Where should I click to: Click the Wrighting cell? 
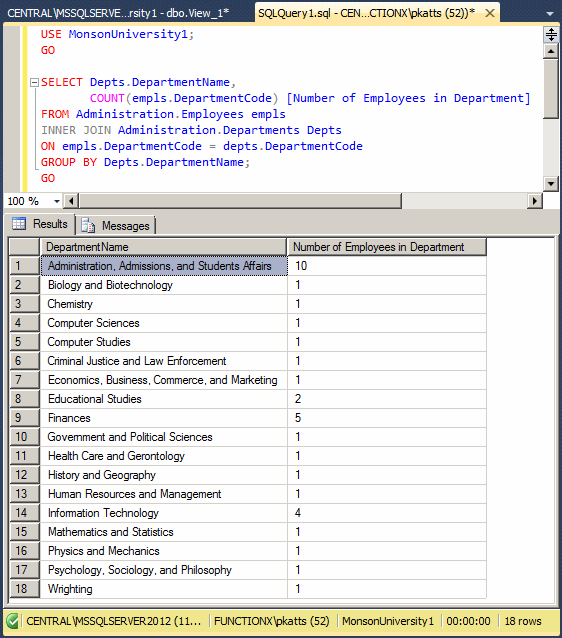pos(164,589)
